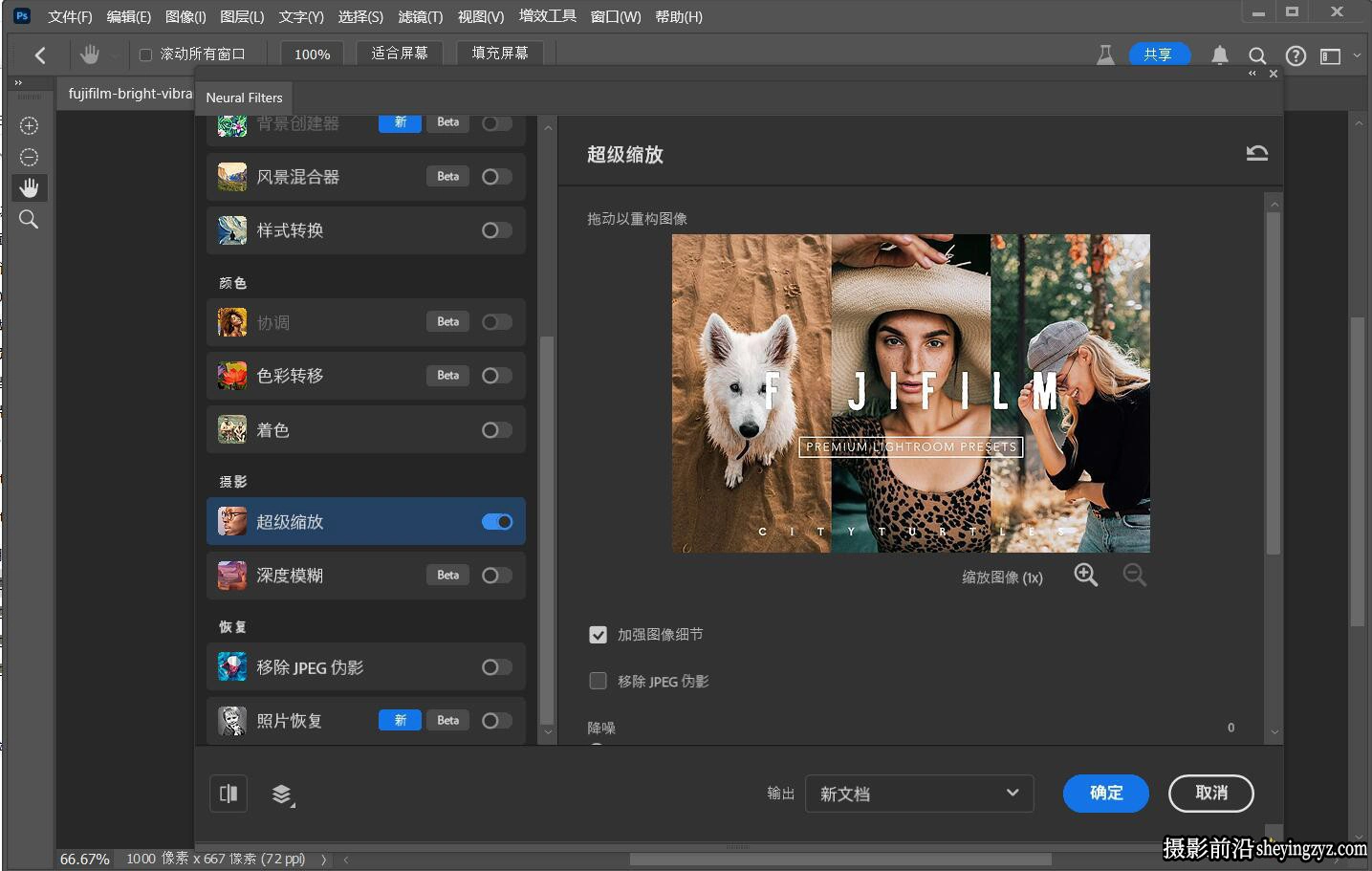Click the filter list vertical scrollbar
The width and height of the screenshot is (1372, 871).
(x=547, y=531)
